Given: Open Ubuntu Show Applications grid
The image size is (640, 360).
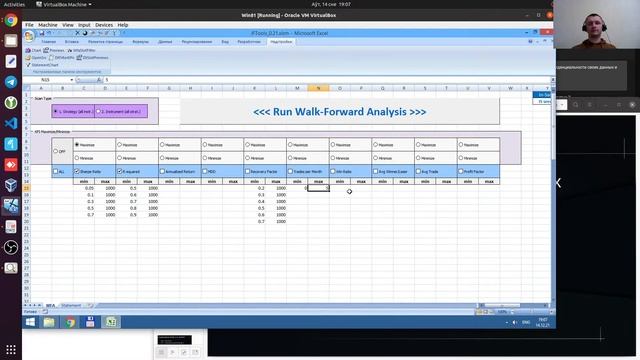Looking at the screenshot, I should [x=11, y=349].
